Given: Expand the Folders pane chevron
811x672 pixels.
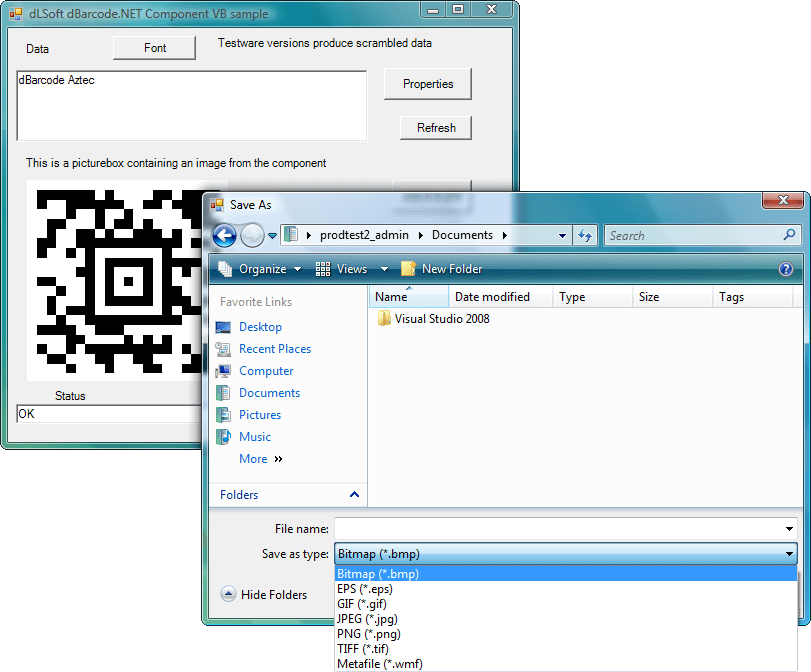Looking at the screenshot, I should click(x=354, y=495).
